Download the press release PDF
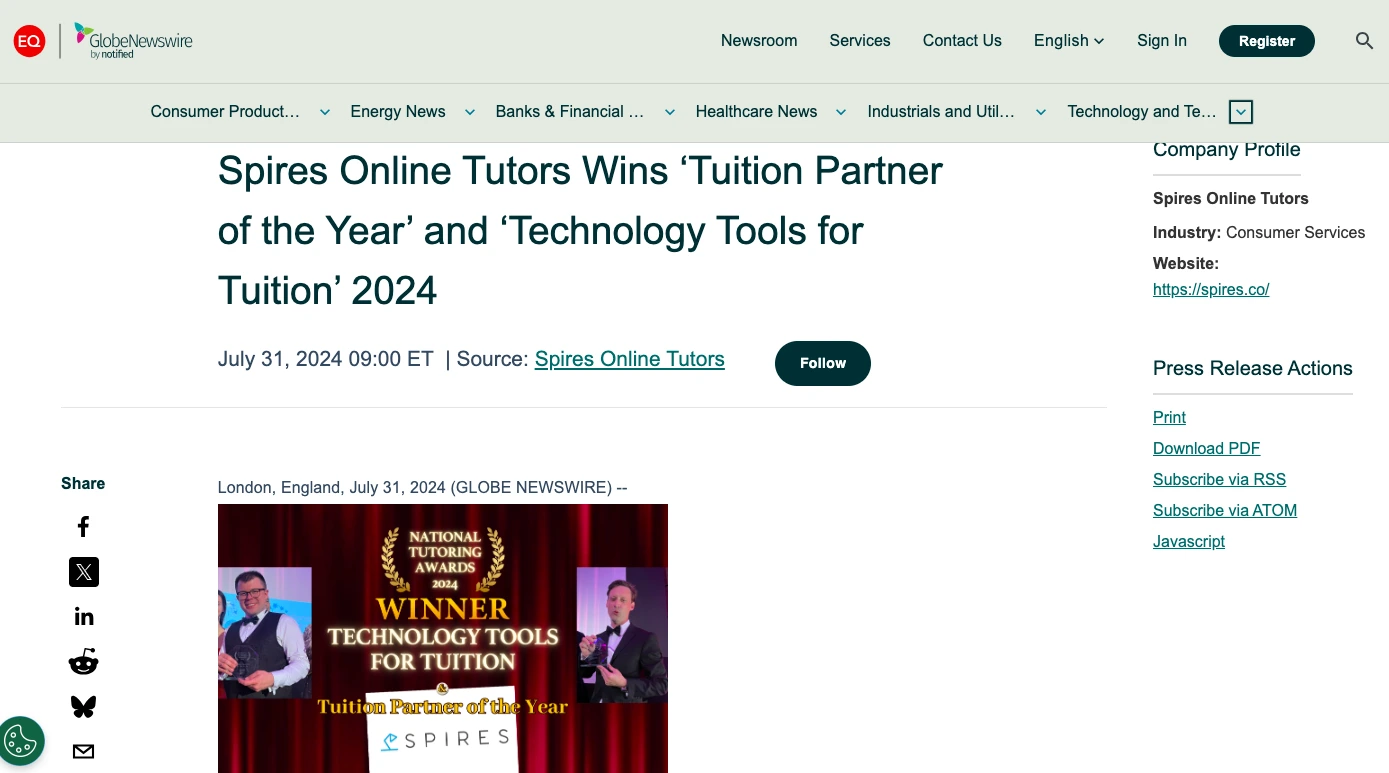1389x773 pixels. click(1206, 448)
